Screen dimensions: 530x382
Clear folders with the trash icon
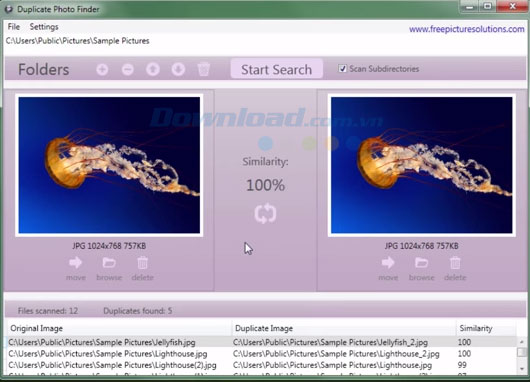tap(203, 69)
